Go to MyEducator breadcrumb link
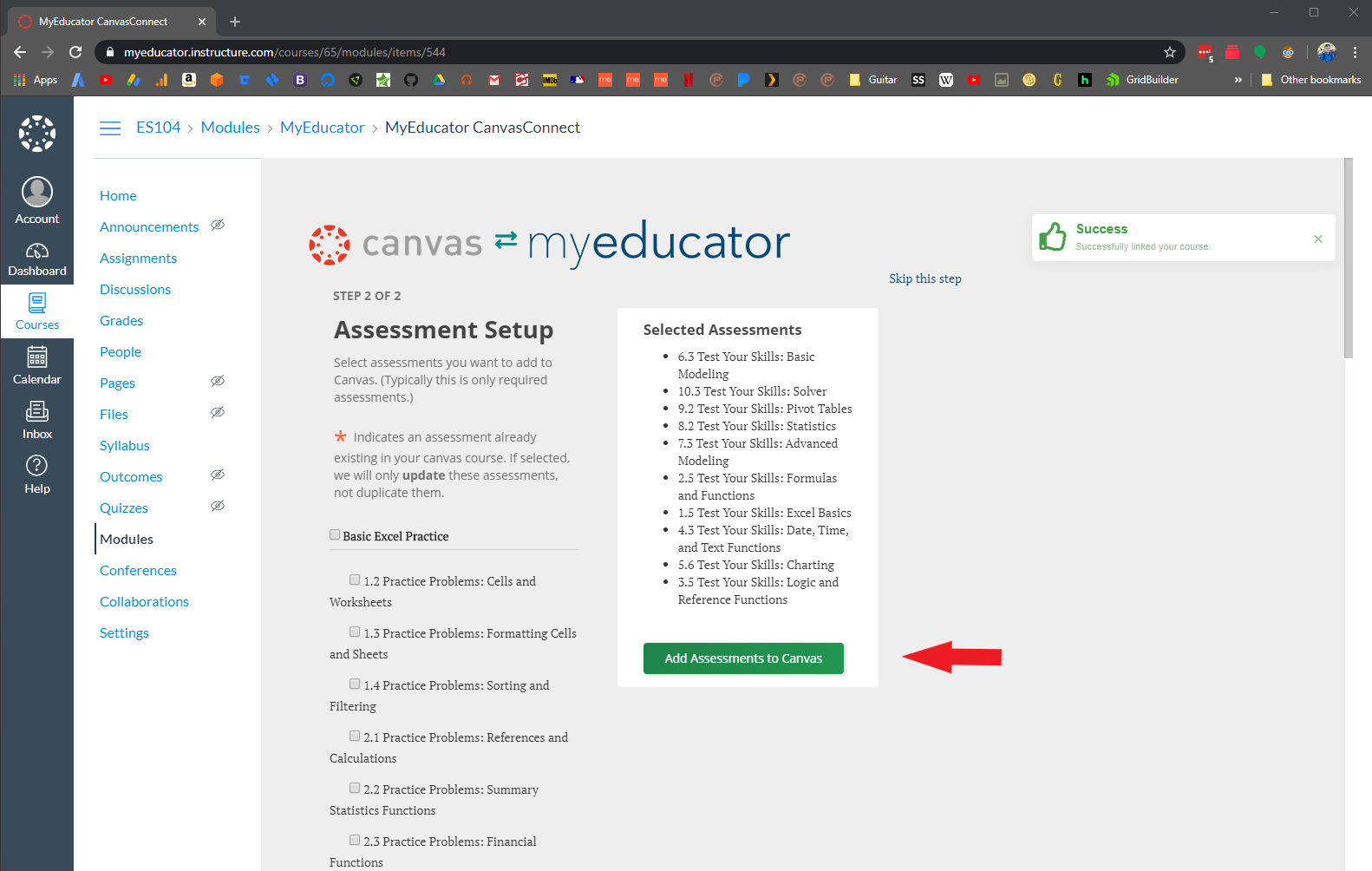 click(x=323, y=128)
